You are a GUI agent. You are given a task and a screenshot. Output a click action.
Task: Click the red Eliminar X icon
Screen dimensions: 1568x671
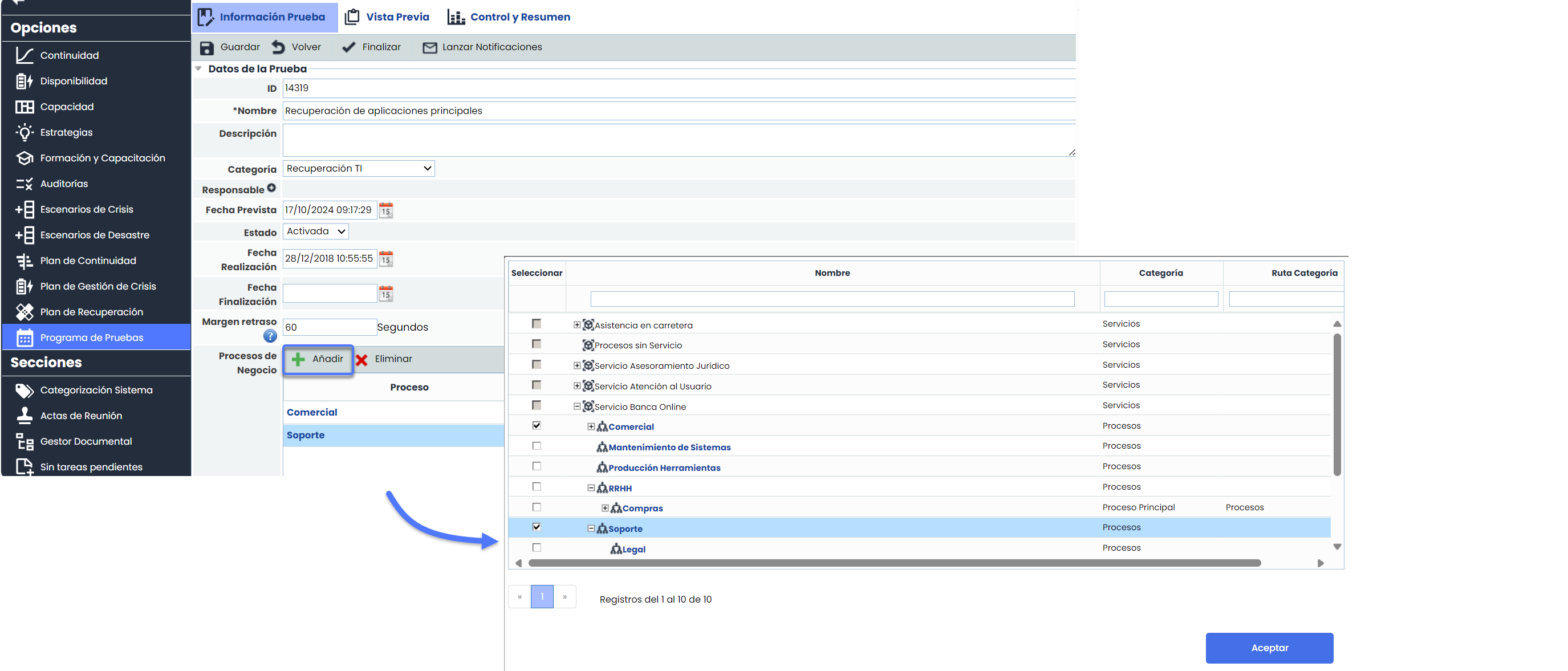tap(361, 360)
